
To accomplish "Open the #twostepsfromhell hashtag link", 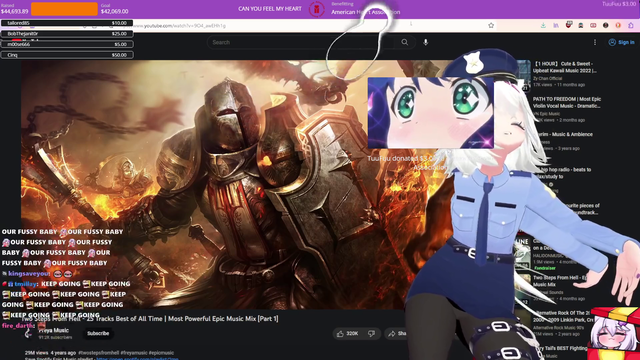I will coord(99,353).
